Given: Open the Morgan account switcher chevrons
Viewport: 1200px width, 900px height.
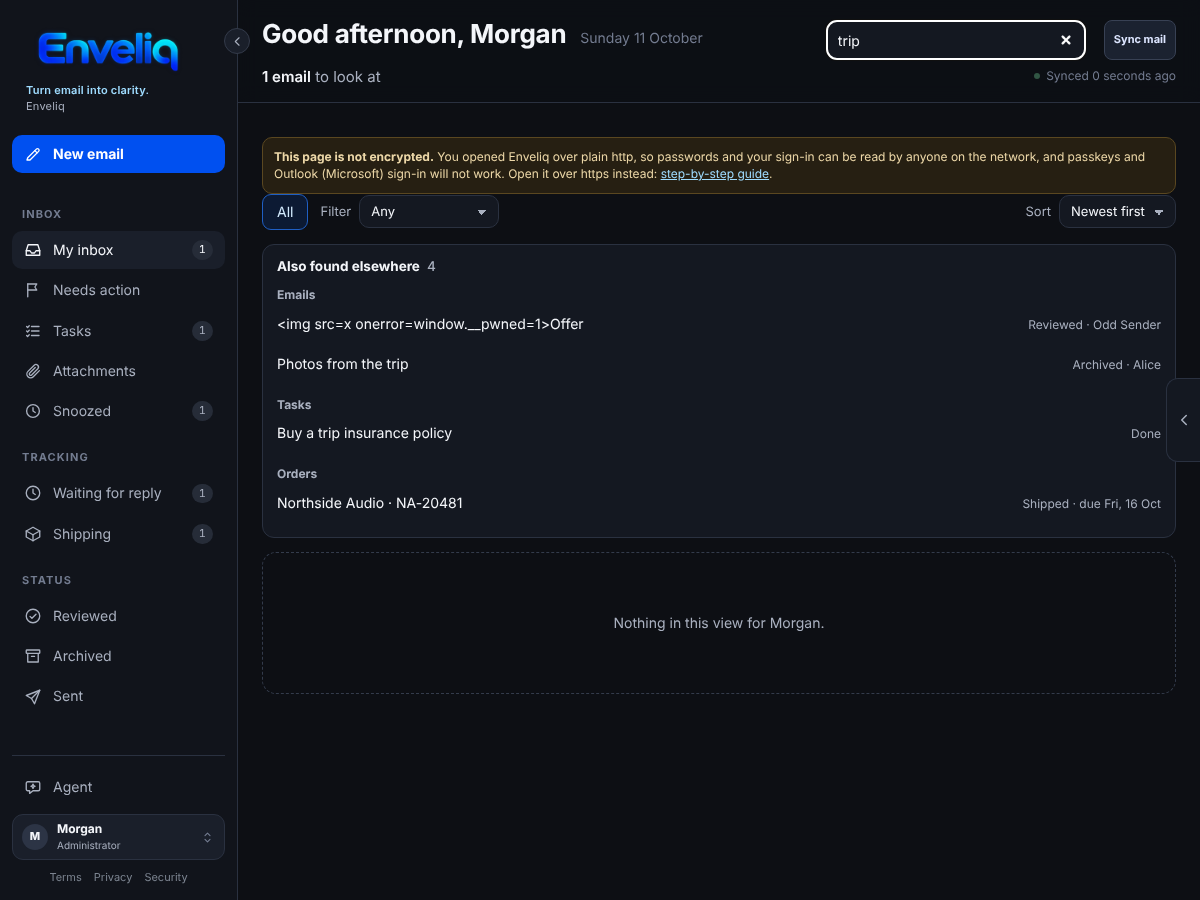Looking at the screenshot, I should [x=207, y=837].
